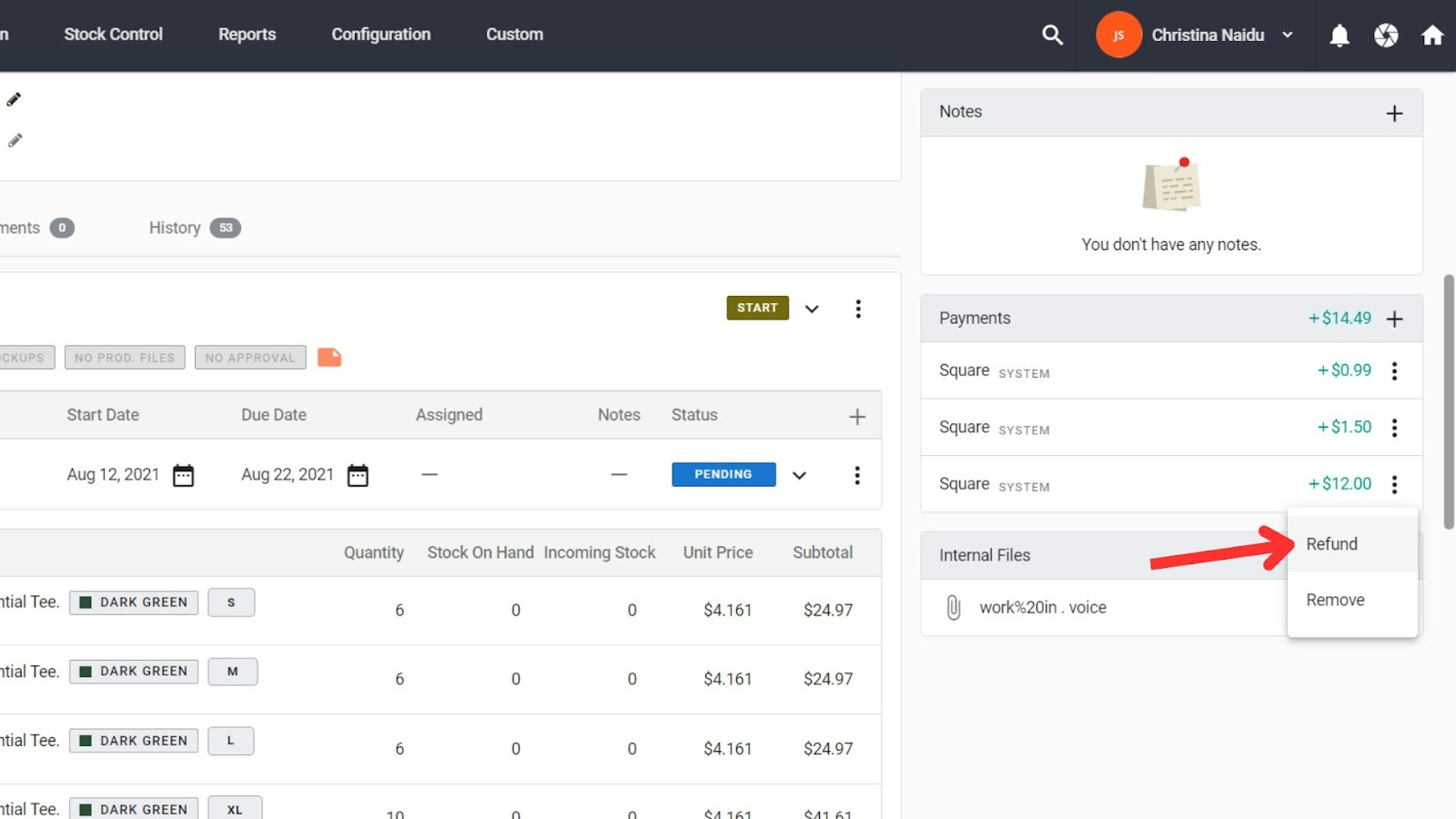Open options for the +$0.99 Square payment
1456x819 pixels.
point(1394,370)
